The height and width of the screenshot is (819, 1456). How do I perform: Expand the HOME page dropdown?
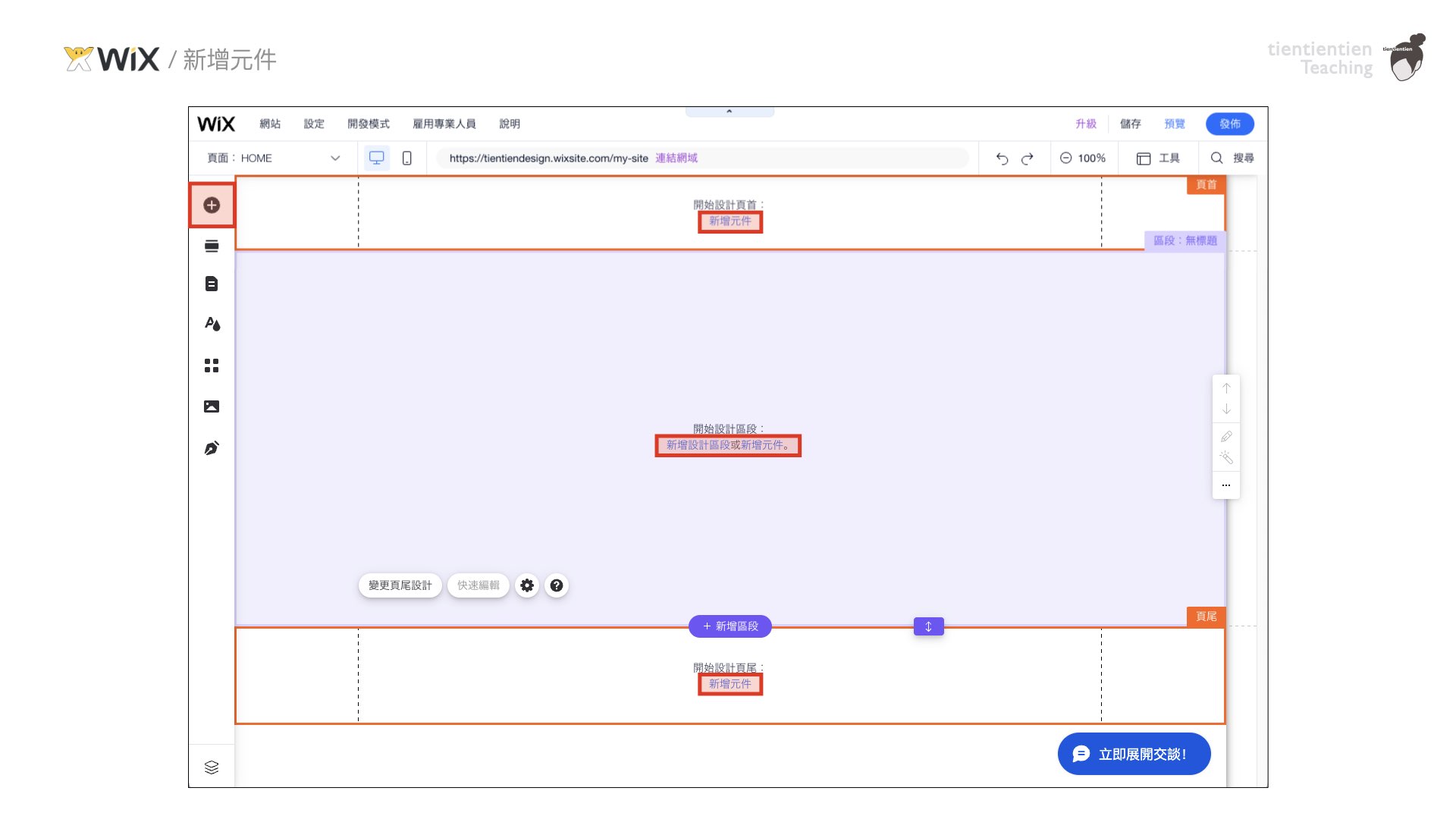pyautogui.click(x=335, y=158)
